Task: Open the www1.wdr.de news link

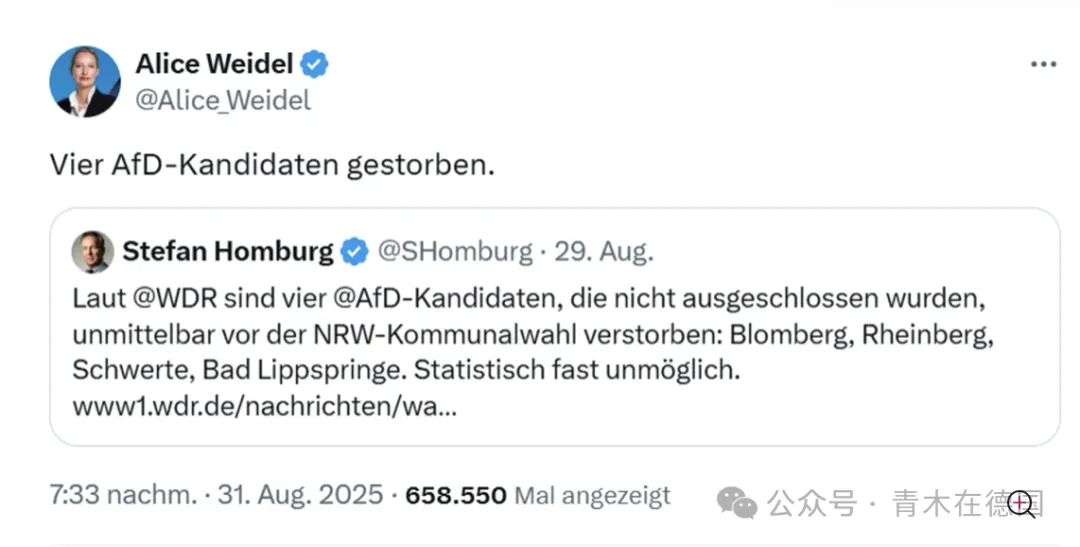Action: click(265, 408)
